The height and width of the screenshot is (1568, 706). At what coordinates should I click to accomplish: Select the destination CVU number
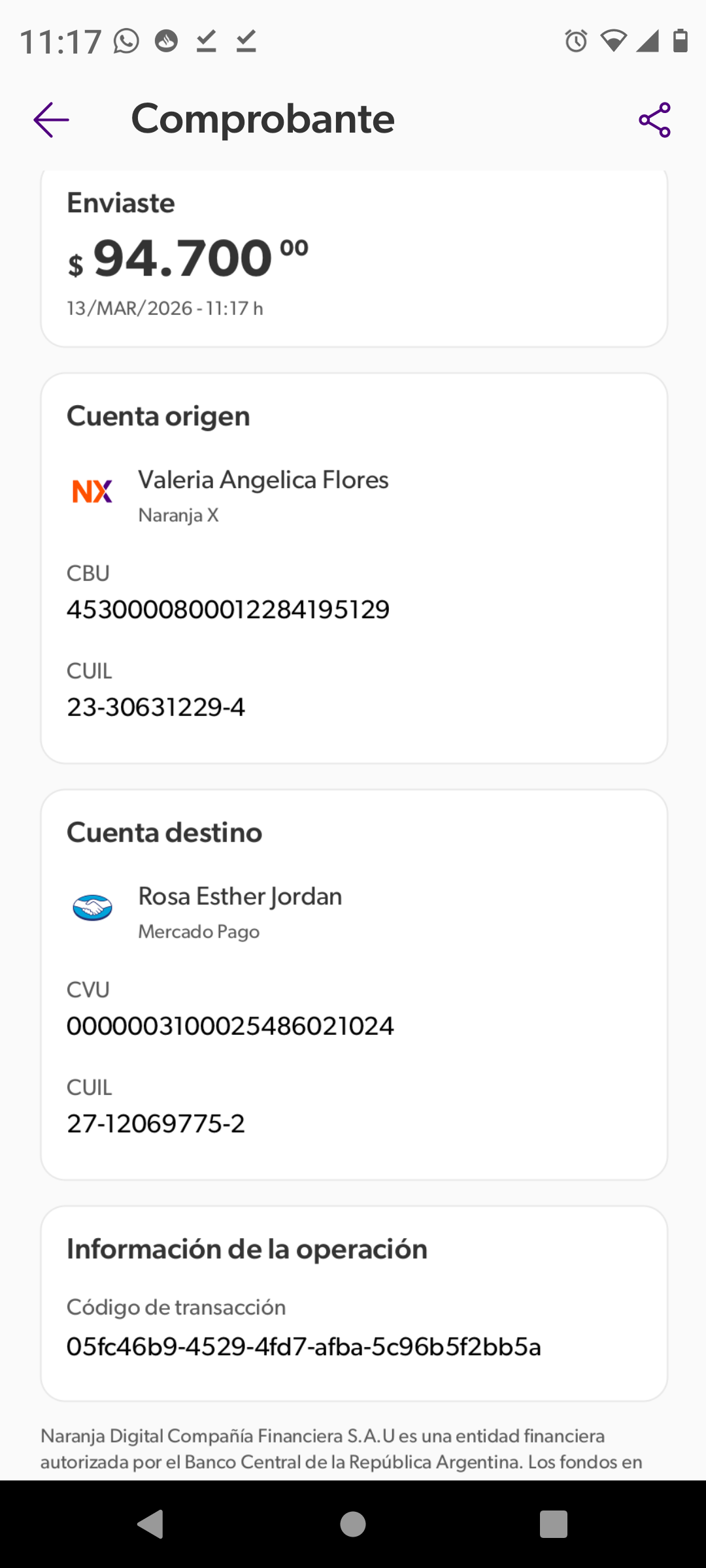pyautogui.click(x=230, y=1026)
